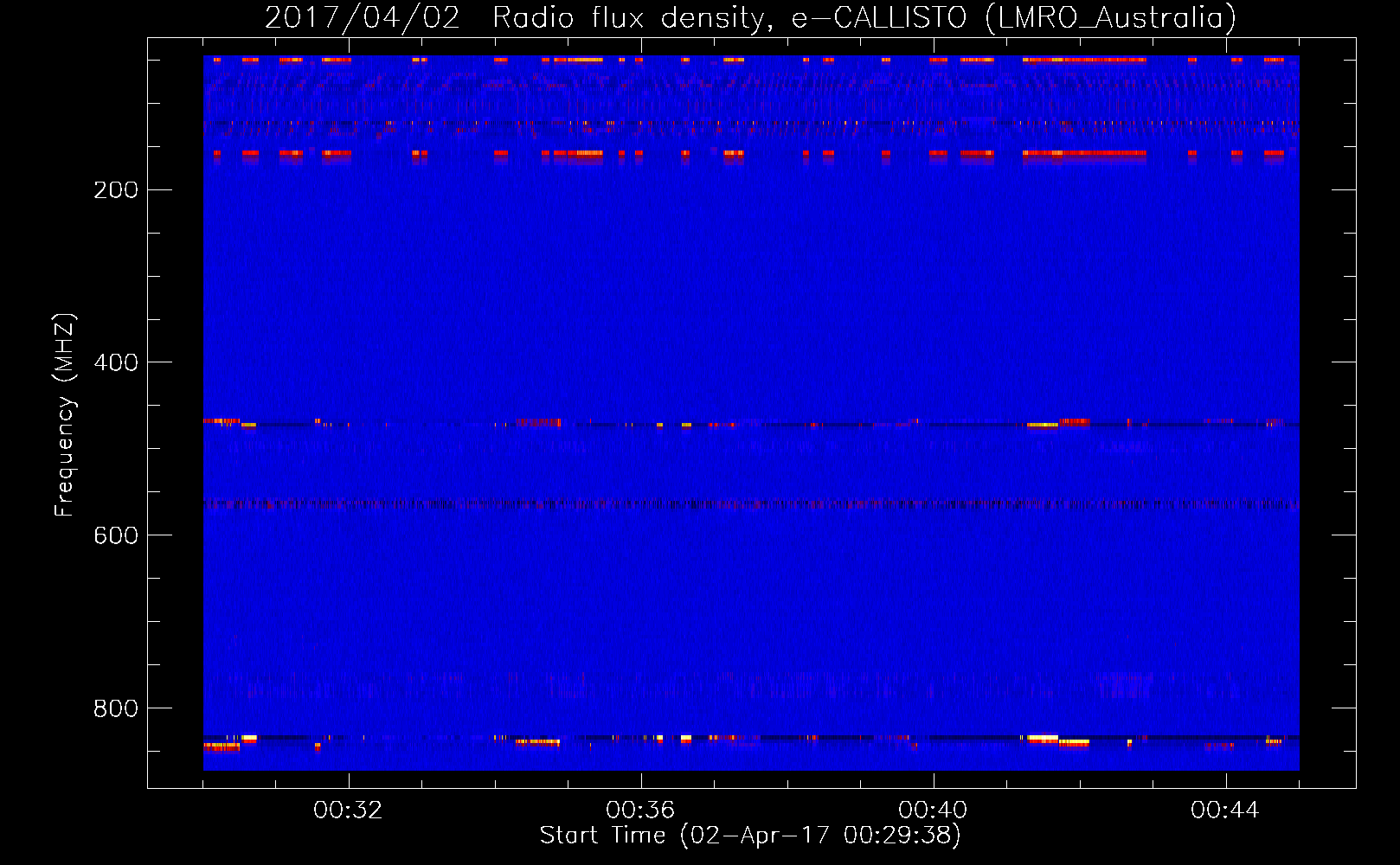Click the 00:32 time tick label
Screen dimensions: 1400x865
click(x=348, y=811)
